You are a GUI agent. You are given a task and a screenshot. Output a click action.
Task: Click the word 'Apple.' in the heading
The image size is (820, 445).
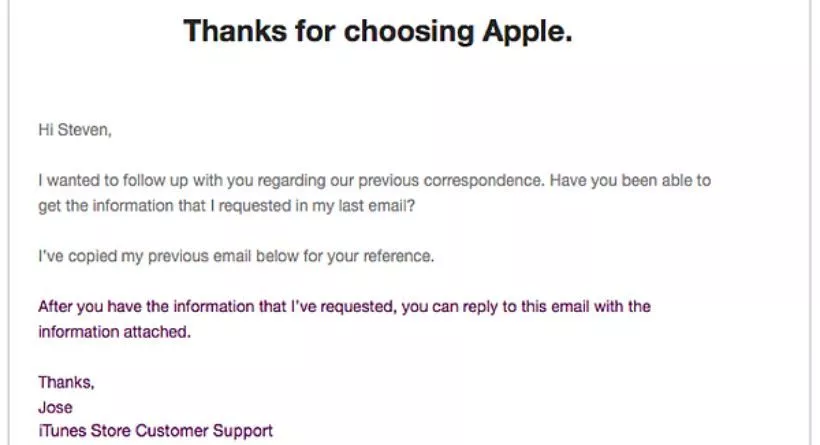point(527,32)
